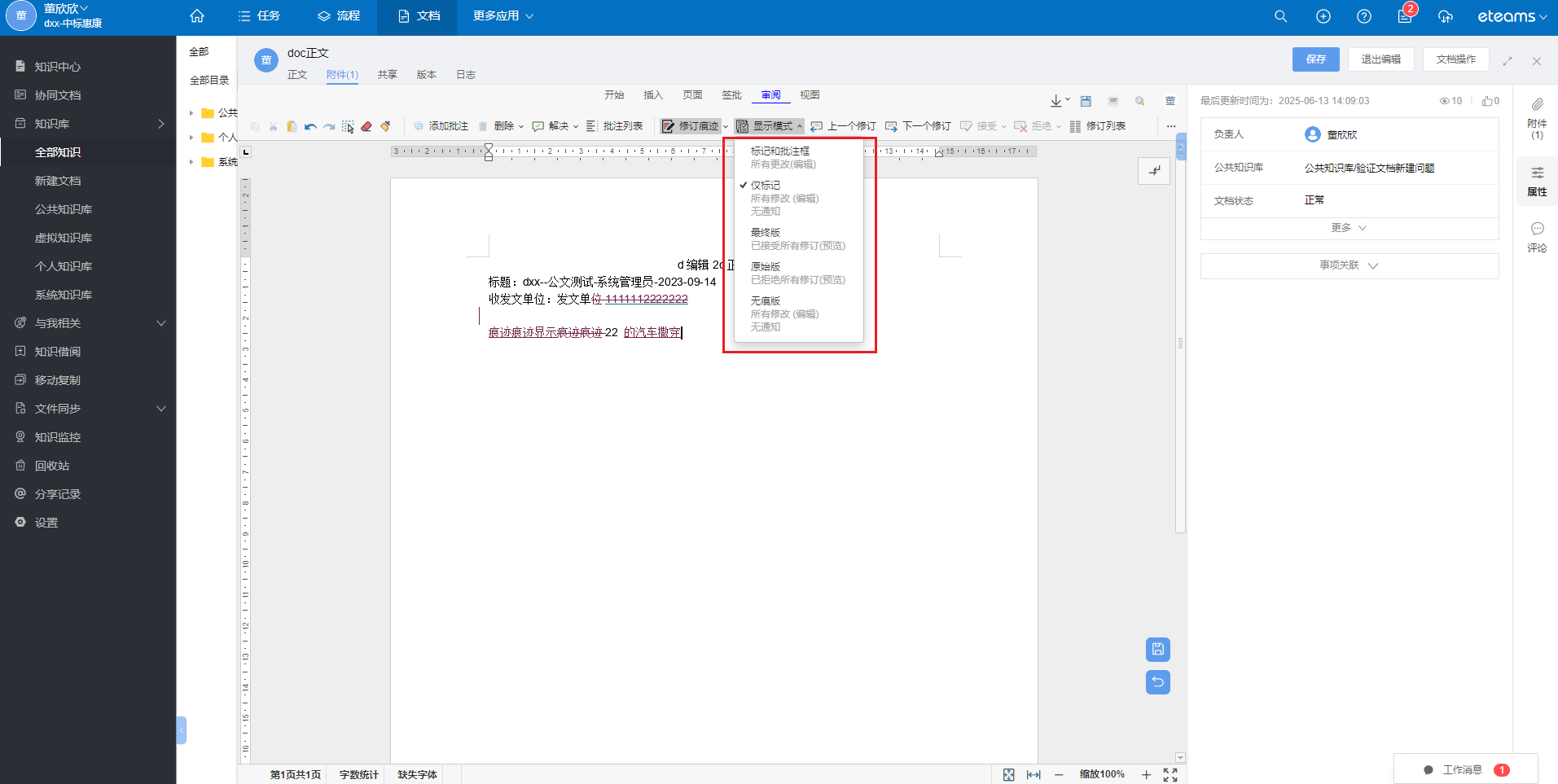The image size is (1558, 784).
Task: Click the floating blue save button
Action: point(1158,650)
